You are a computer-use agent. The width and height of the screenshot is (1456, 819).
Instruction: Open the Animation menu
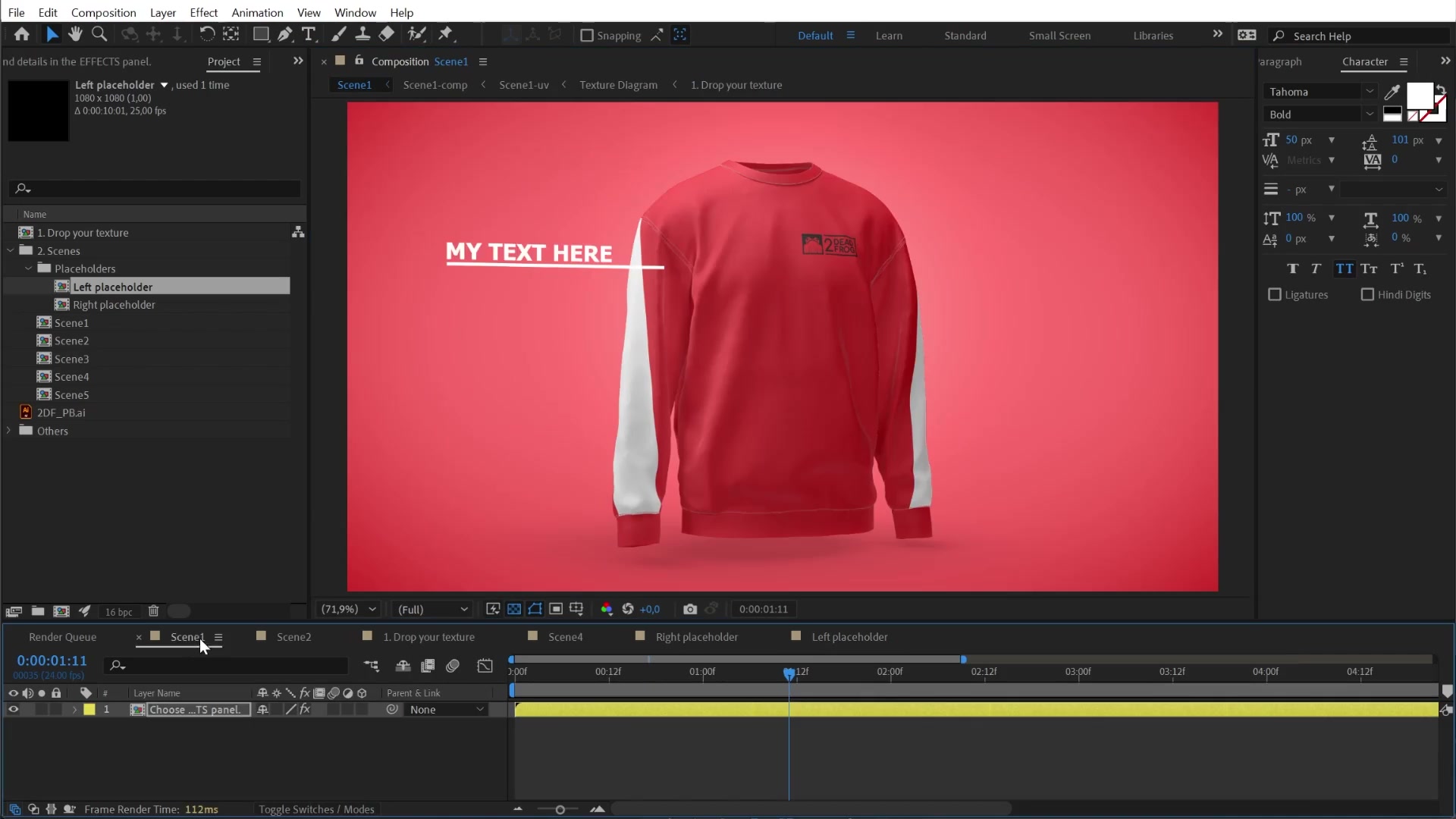coord(257,13)
